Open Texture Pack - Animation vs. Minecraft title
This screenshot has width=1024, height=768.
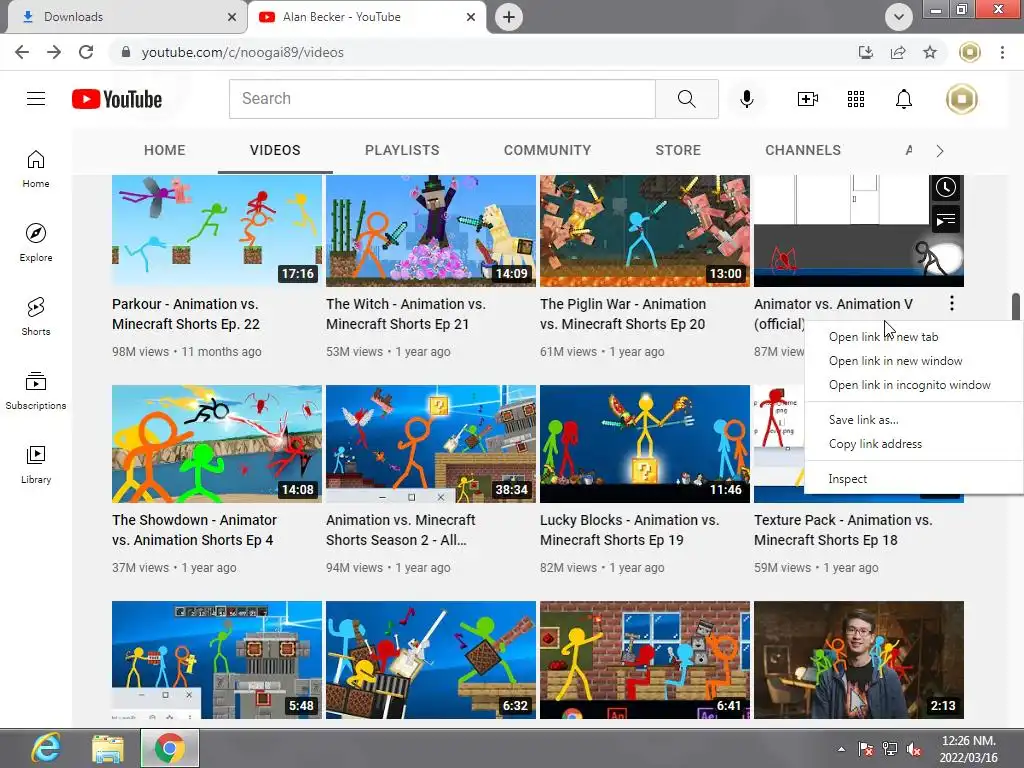tap(843, 530)
